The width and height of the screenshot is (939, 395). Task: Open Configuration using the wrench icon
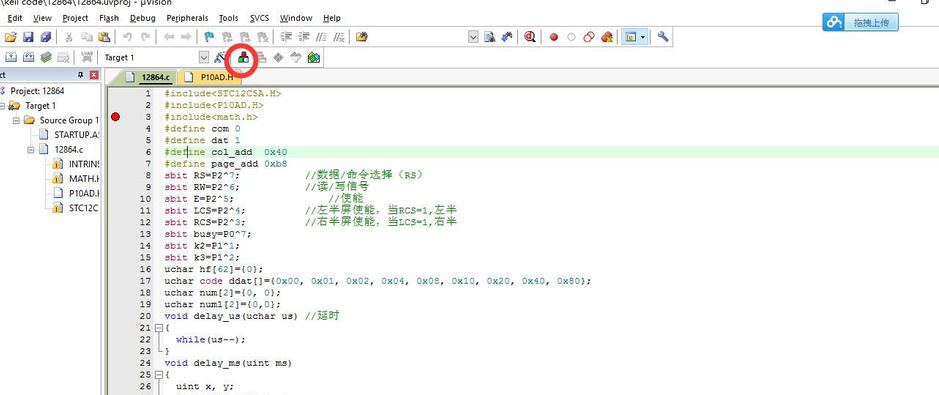point(662,37)
